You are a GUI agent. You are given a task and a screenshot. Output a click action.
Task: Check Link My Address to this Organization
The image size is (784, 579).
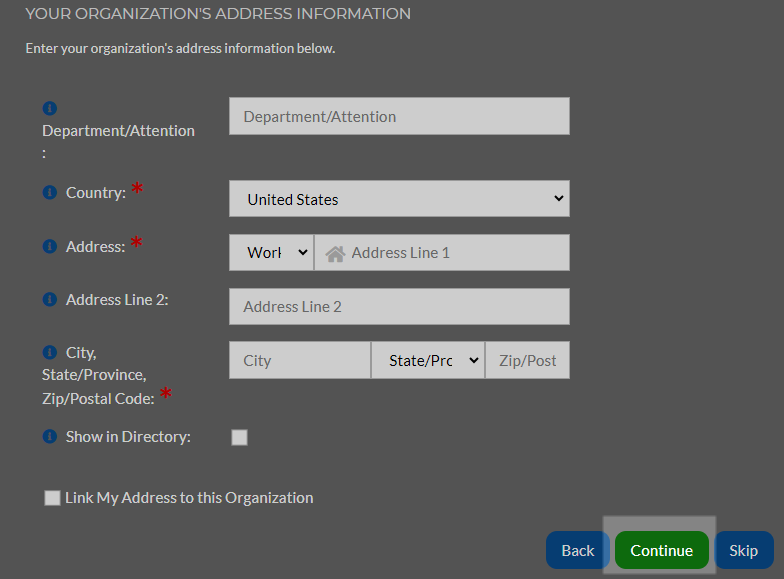click(52, 498)
